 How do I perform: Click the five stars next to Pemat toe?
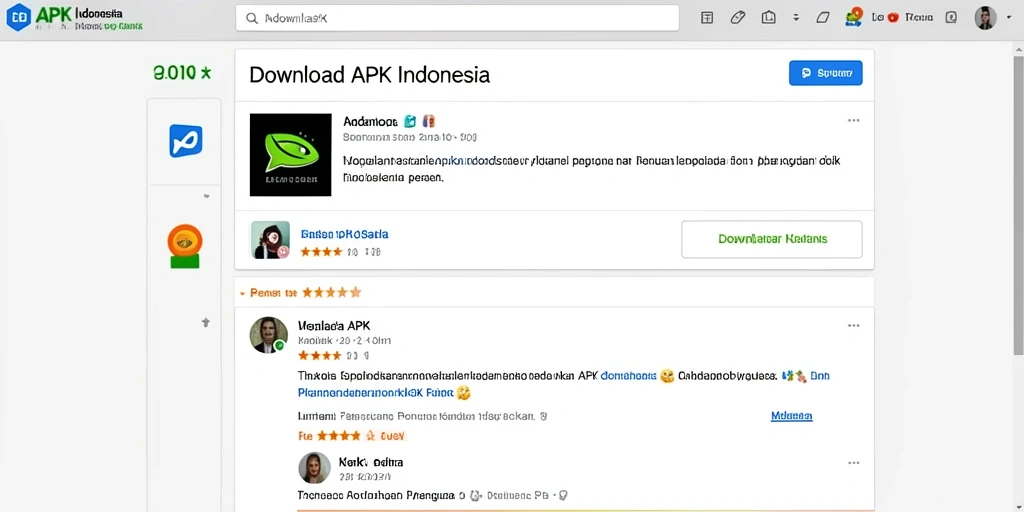(x=332, y=293)
